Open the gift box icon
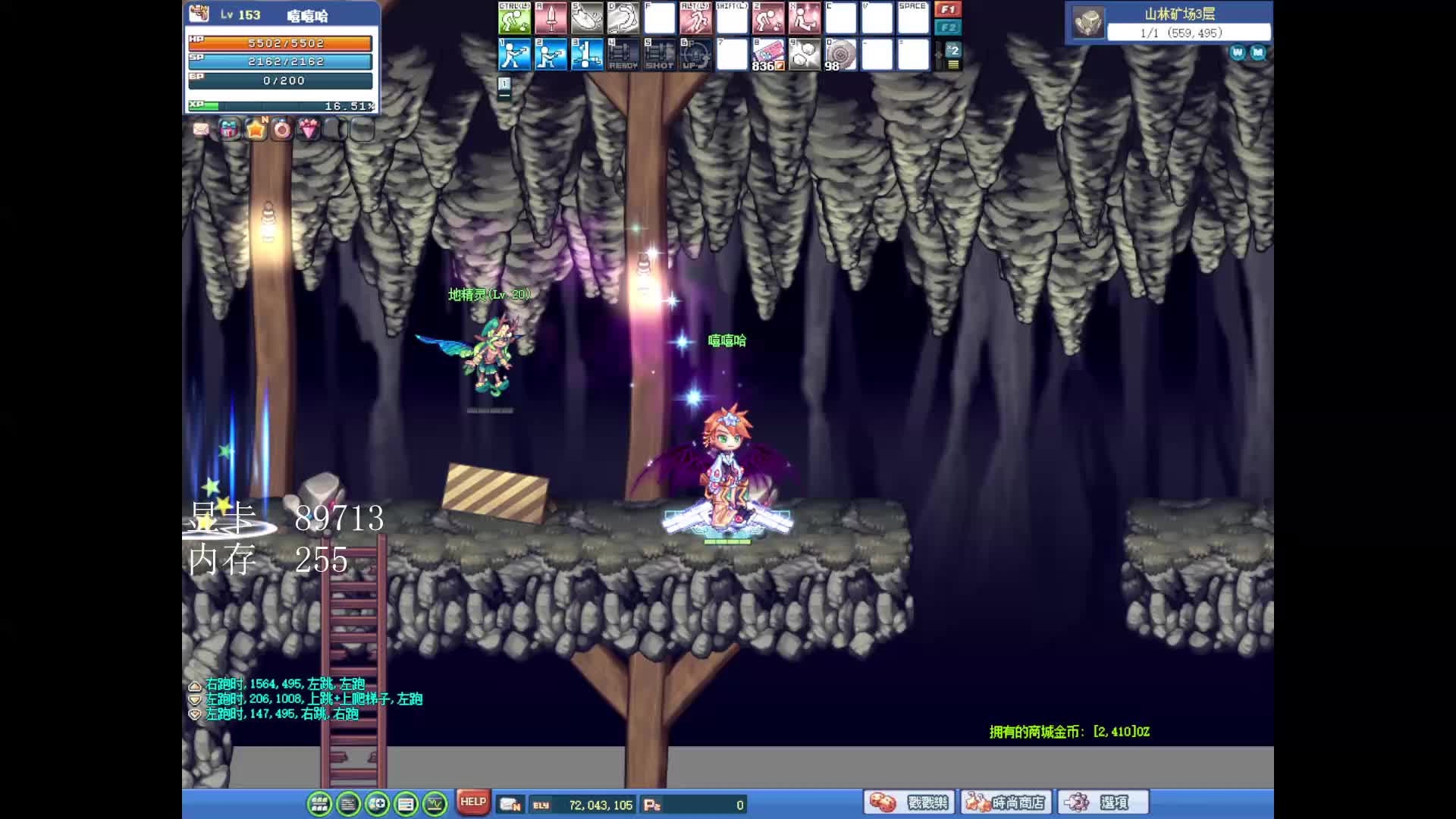Screen dimensions: 1456x819 229,130
